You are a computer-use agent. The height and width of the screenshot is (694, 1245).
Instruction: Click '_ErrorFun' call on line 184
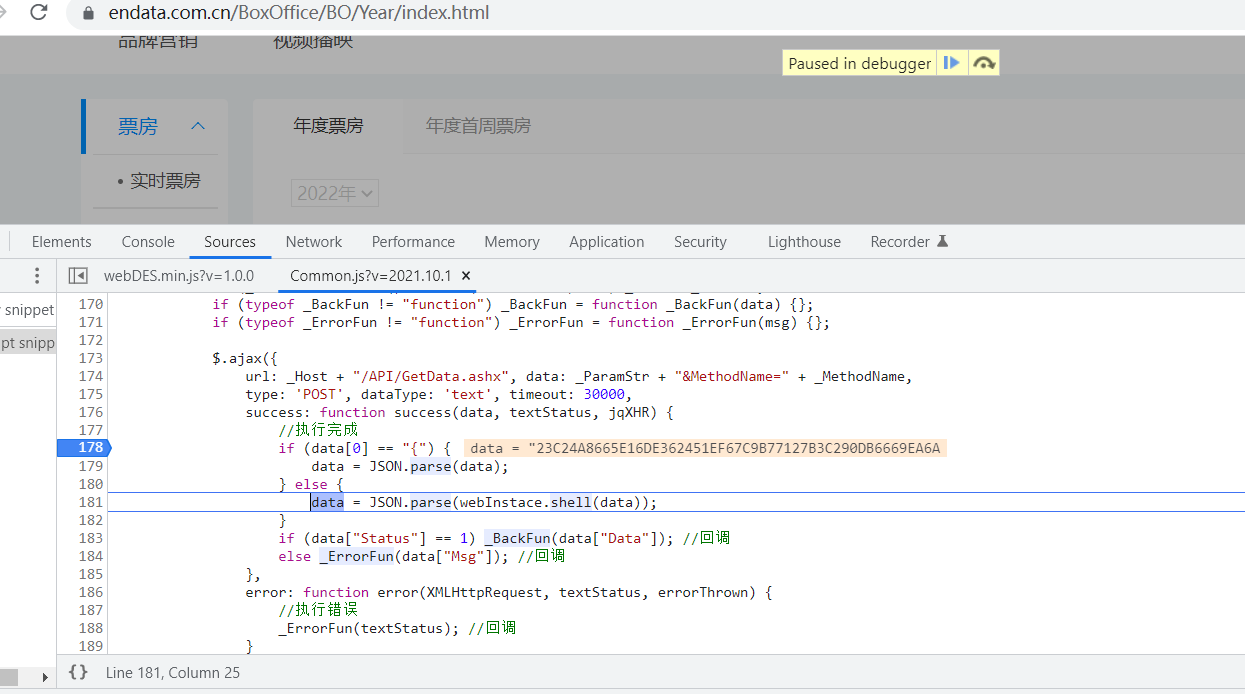coord(356,556)
